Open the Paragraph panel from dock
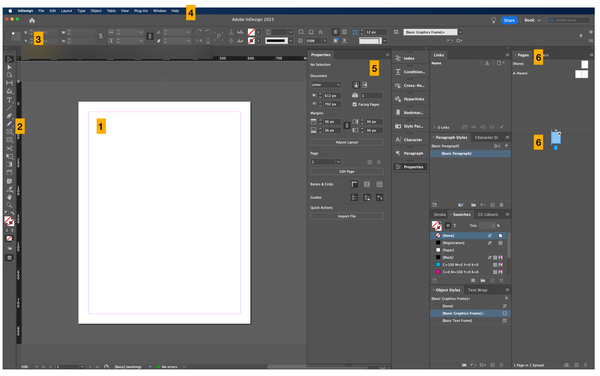 410,153
